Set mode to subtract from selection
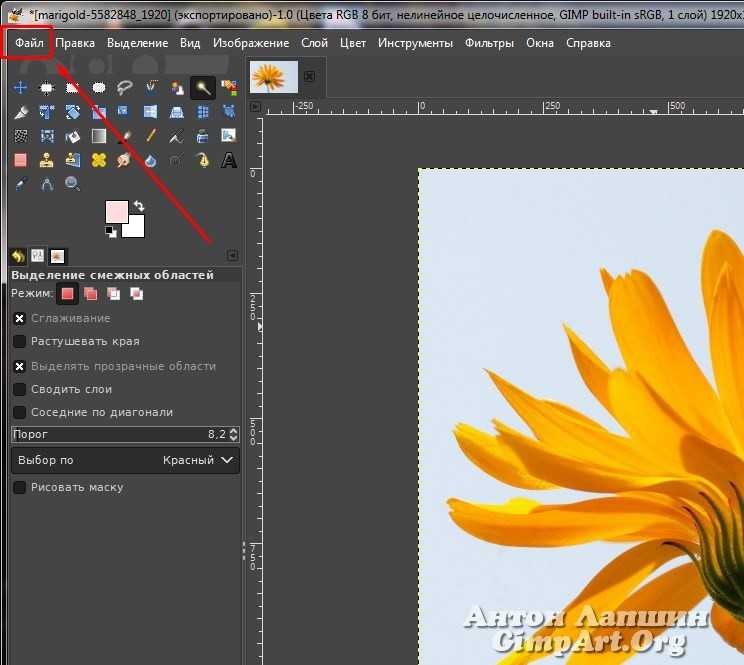Image resolution: width=744 pixels, height=665 pixels. 114,294
